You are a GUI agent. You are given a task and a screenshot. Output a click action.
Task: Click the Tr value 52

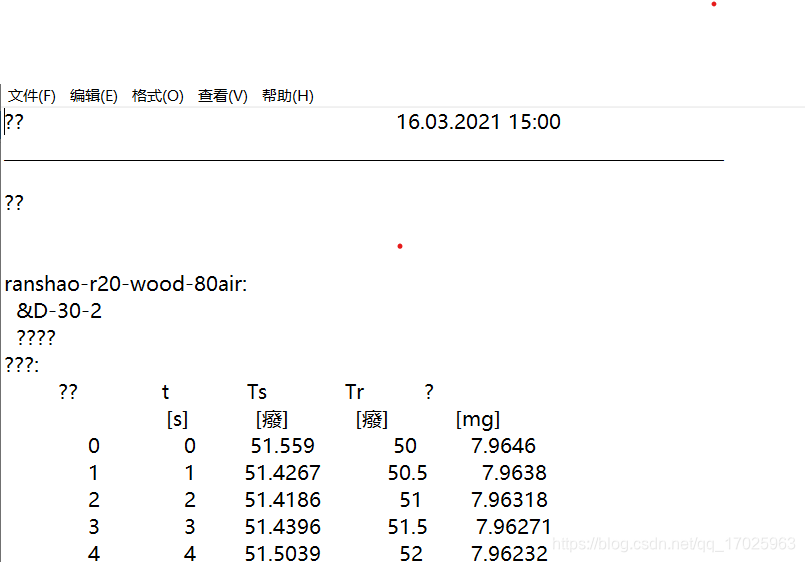411,553
